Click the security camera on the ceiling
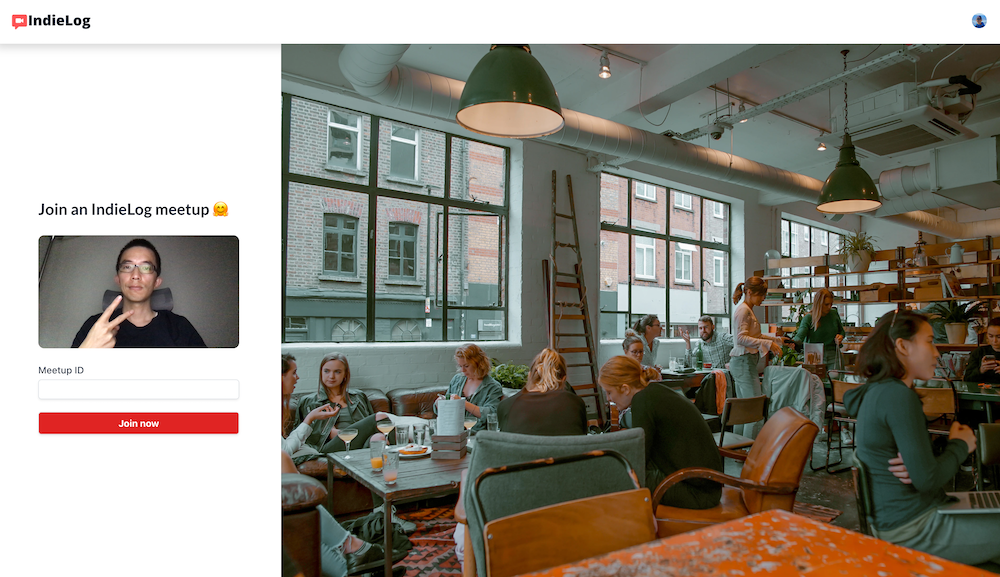The height and width of the screenshot is (577, 1000). [717, 133]
